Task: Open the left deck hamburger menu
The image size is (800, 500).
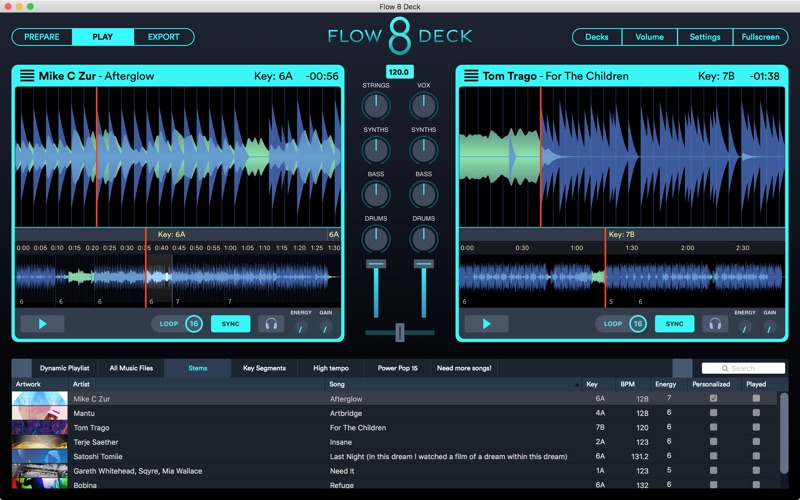Action: click(x=26, y=76)
